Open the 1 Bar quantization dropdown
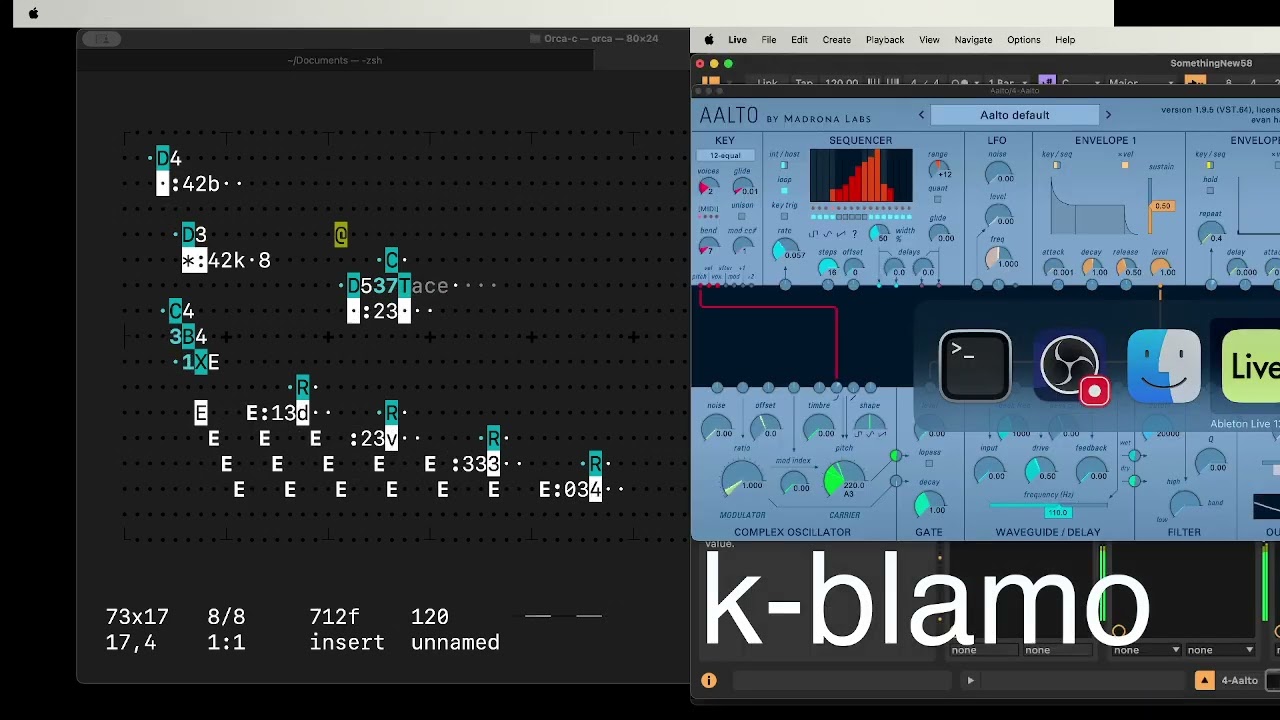Viewport: 1280px width, 720px height. 1009,83
